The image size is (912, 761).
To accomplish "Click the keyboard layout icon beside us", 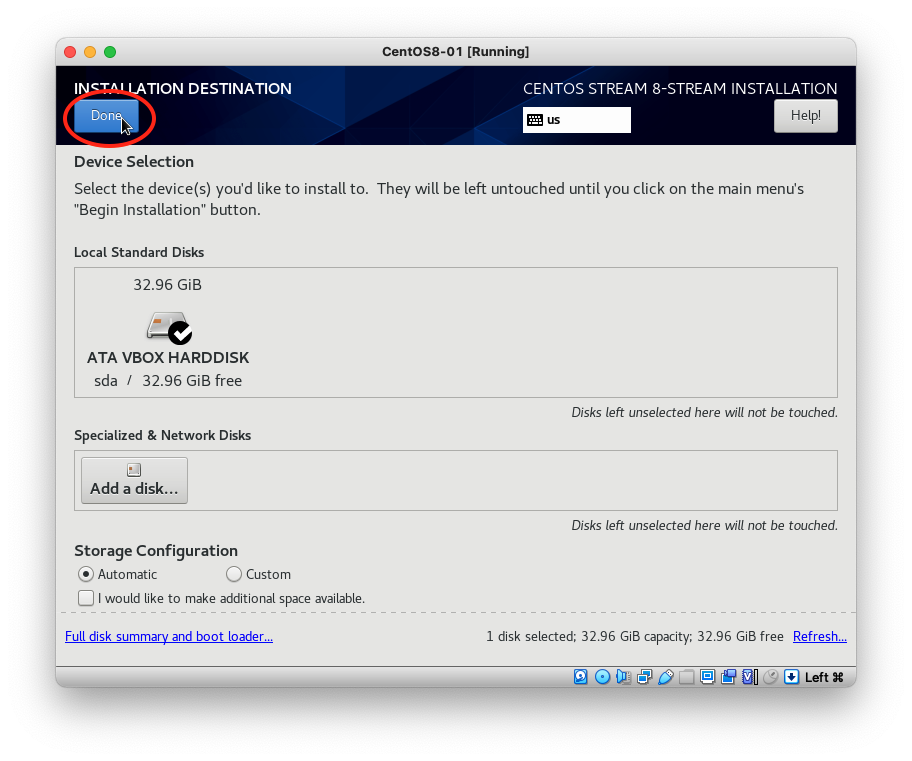I will pos(535,120).
